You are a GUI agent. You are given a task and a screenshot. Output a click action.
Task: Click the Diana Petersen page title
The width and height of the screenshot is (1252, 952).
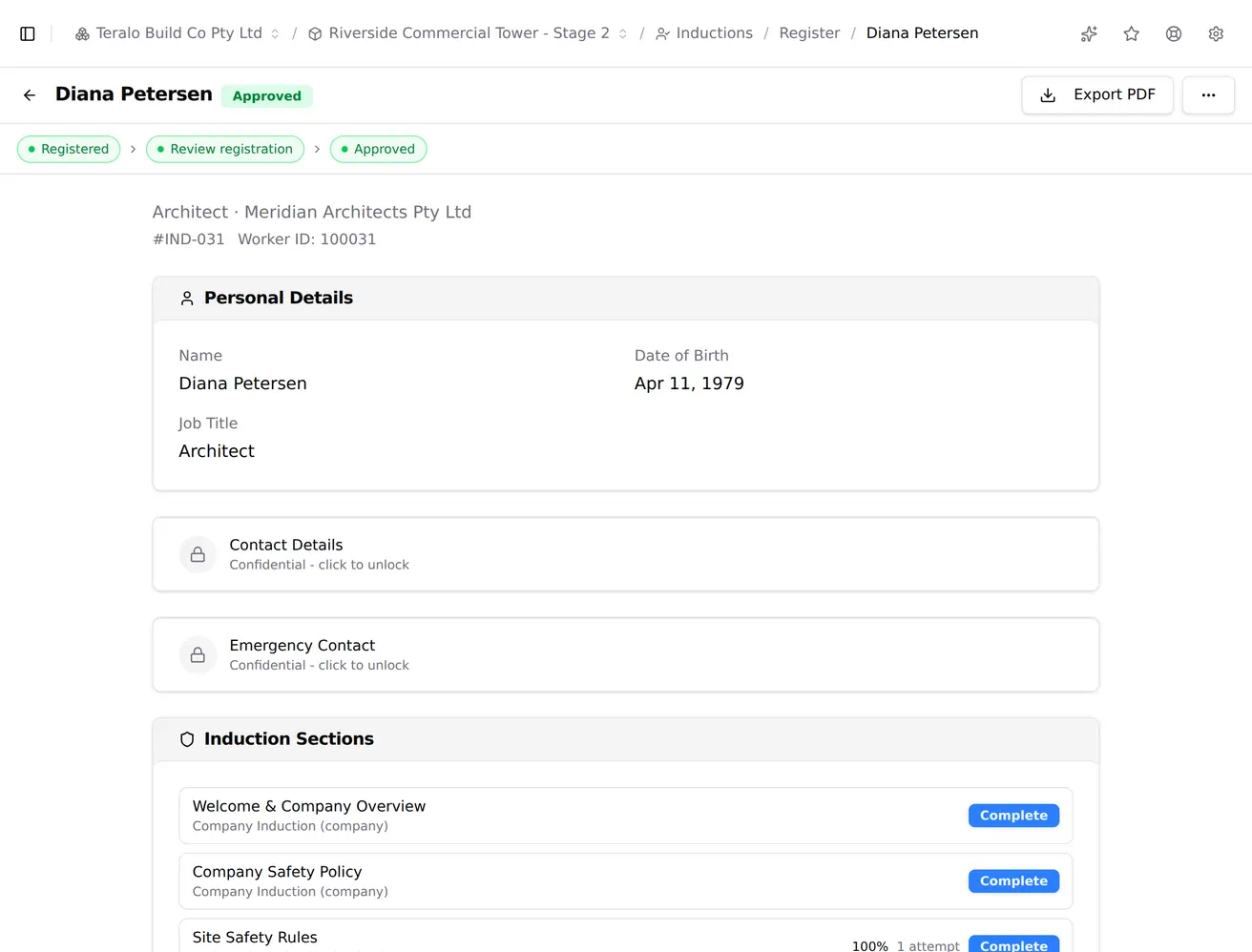point(134,94)
